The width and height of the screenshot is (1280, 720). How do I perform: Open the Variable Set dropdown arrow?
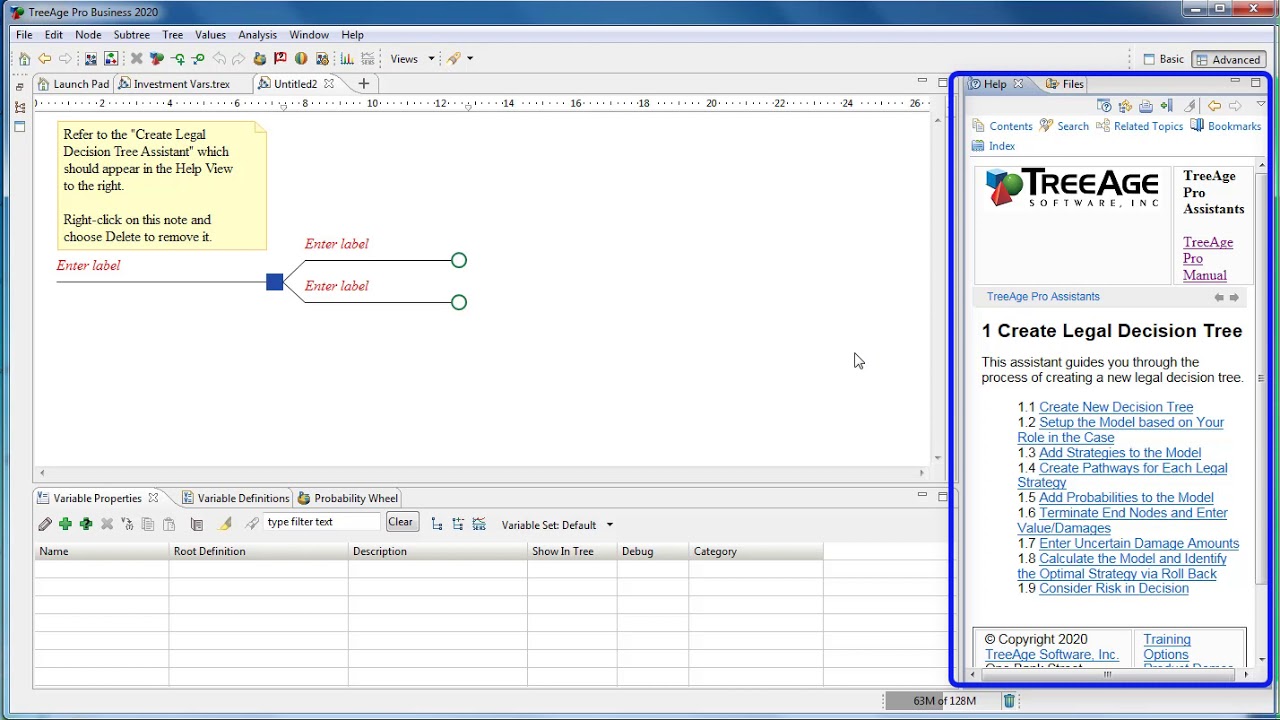coord(609,525)
